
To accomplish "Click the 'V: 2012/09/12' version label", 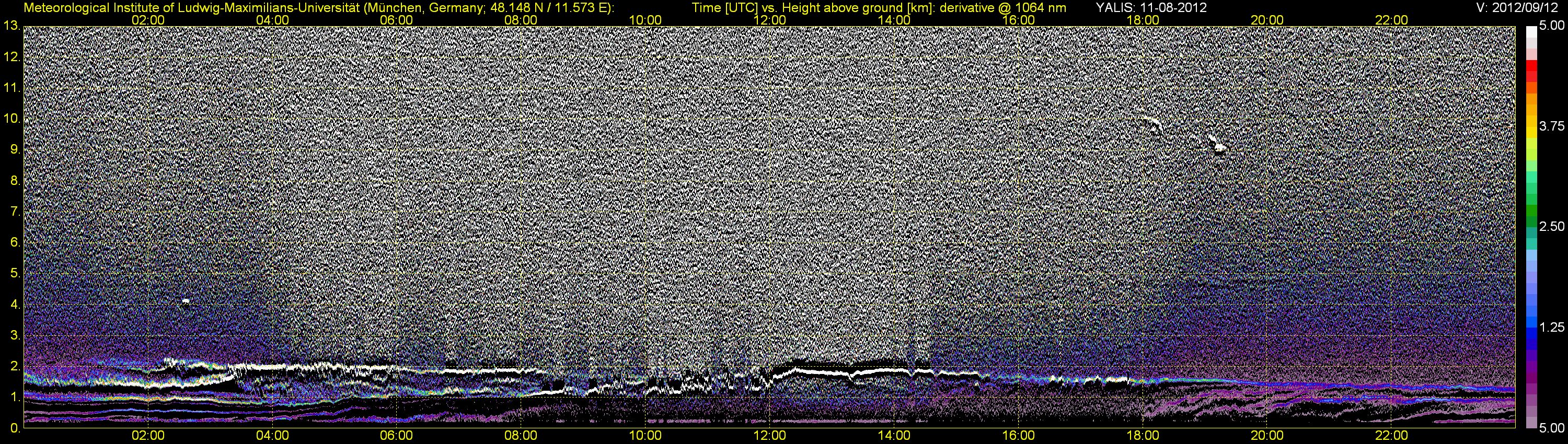I will (x=1517, y=8).
